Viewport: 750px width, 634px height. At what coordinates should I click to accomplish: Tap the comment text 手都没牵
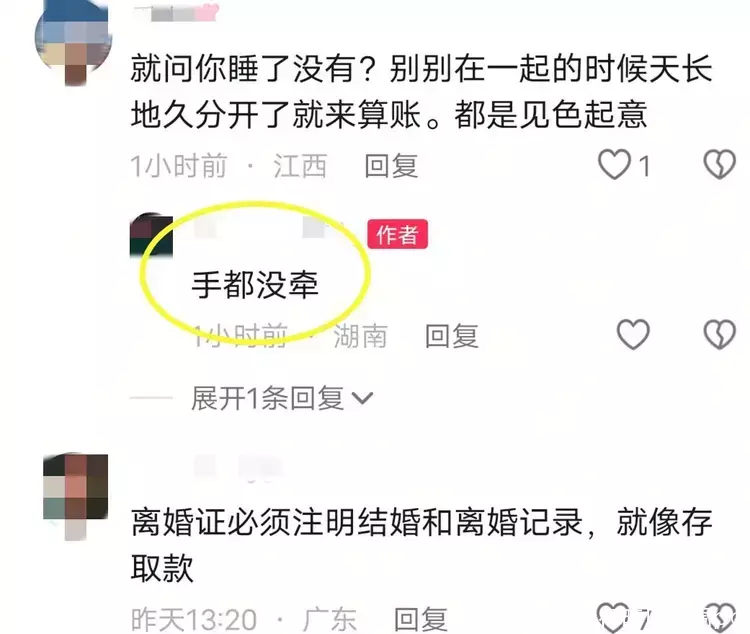[255, 285]
